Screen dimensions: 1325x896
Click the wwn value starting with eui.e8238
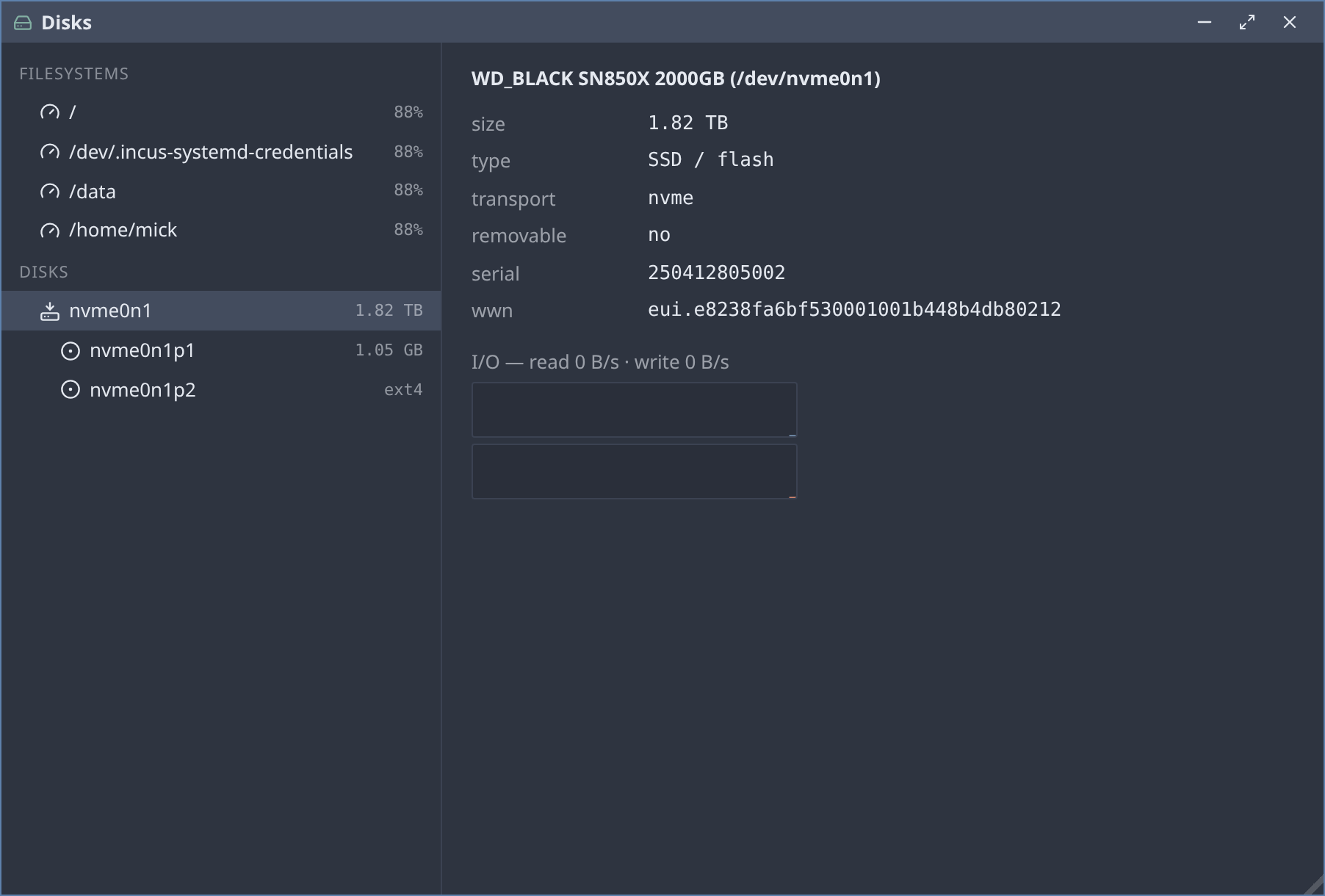point(854,309)
